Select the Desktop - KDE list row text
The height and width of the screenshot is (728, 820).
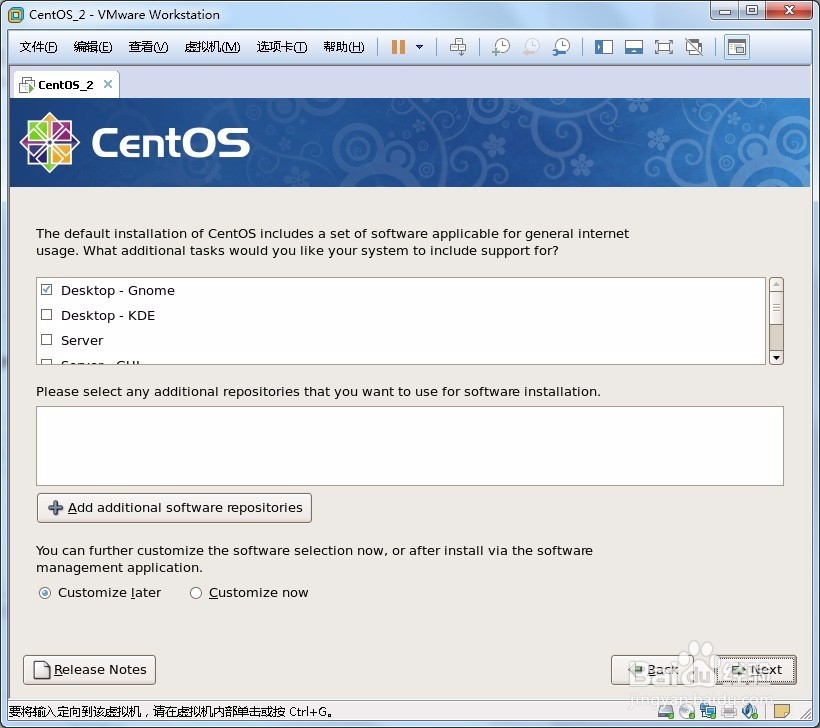(108, 315)
